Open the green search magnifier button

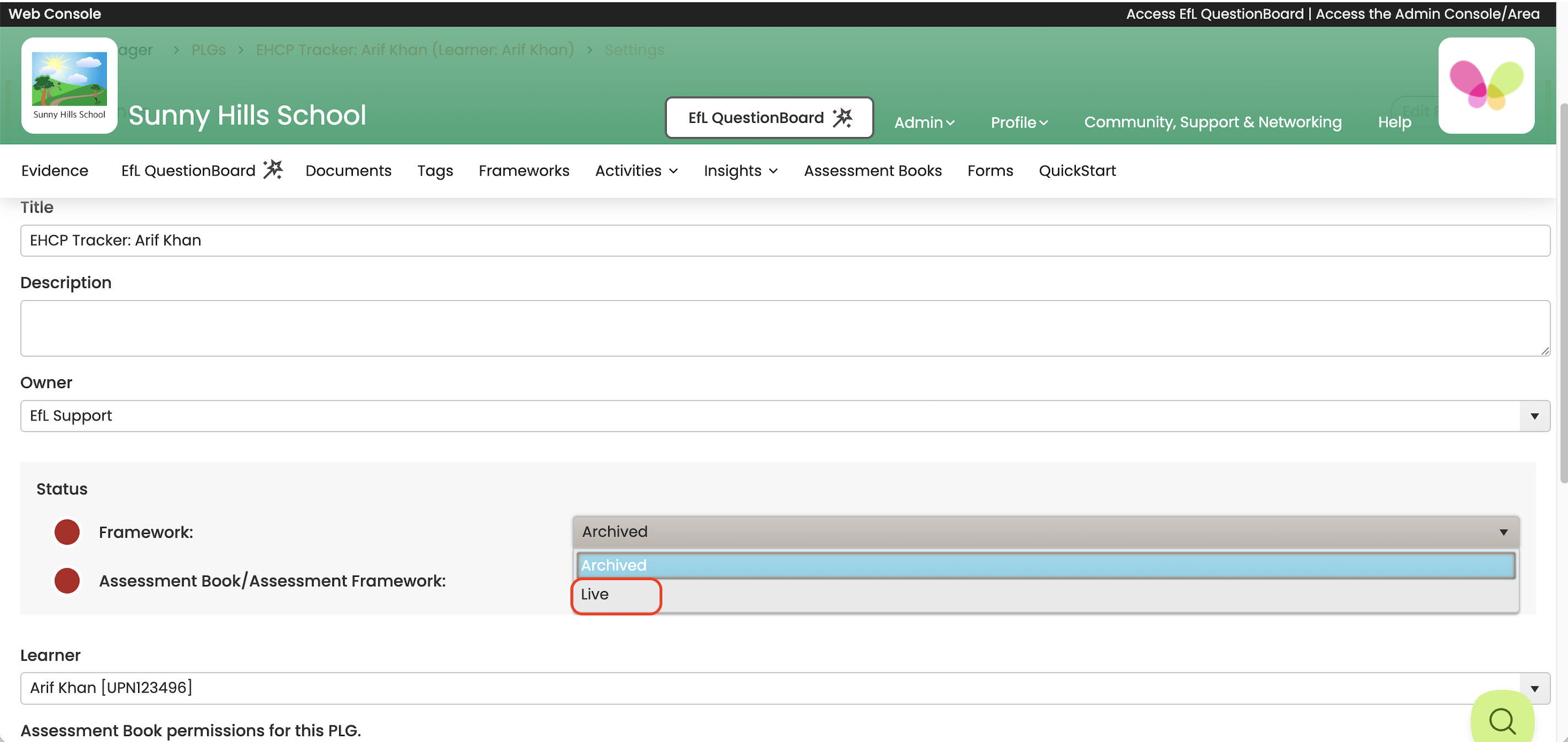1501,720
